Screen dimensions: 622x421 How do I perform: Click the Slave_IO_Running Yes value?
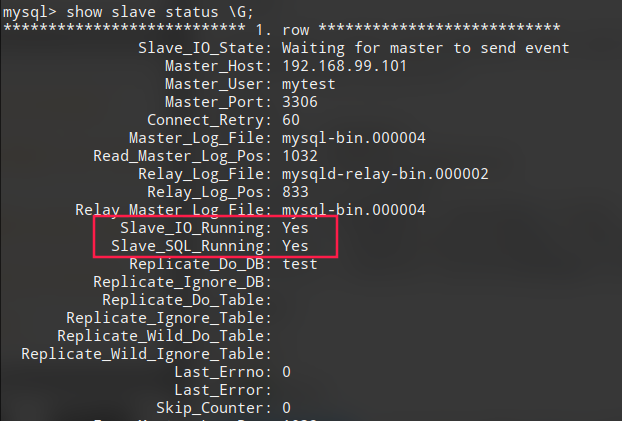point(295,228)
